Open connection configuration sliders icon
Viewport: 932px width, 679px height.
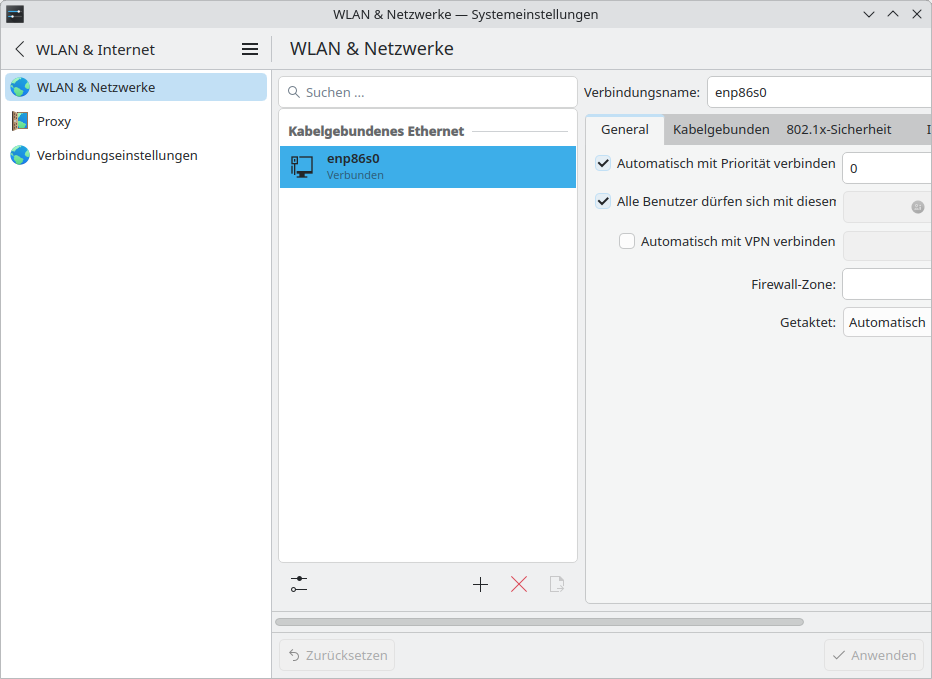[x=299, y=584]
